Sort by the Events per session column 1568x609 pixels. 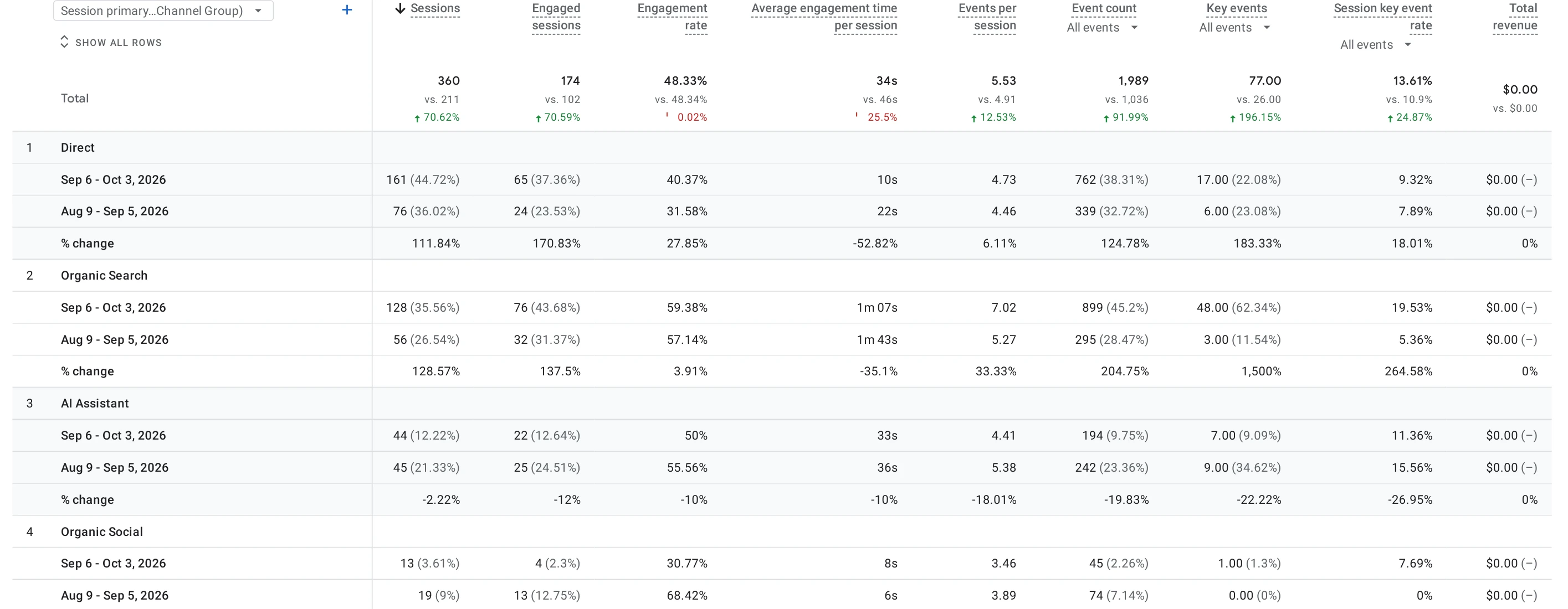pos(987,17)
